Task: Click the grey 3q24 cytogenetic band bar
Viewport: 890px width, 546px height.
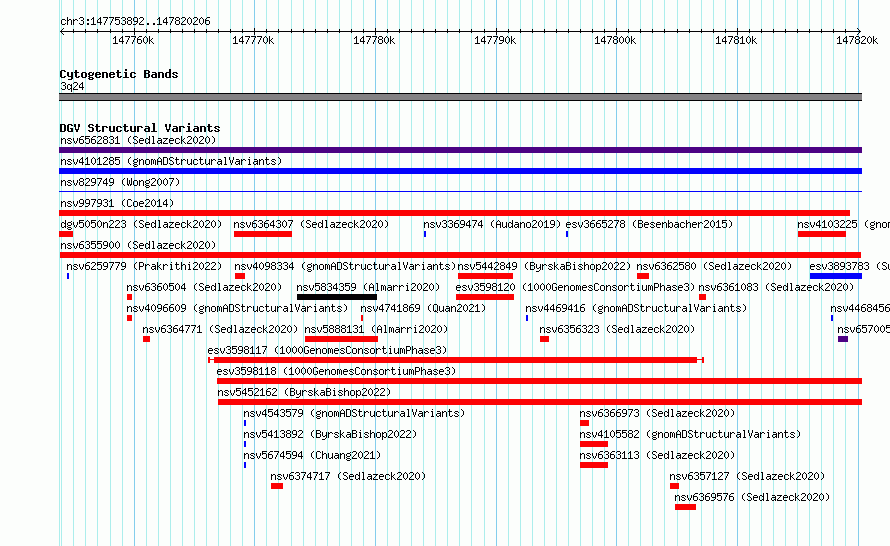Action: [460, 97]
